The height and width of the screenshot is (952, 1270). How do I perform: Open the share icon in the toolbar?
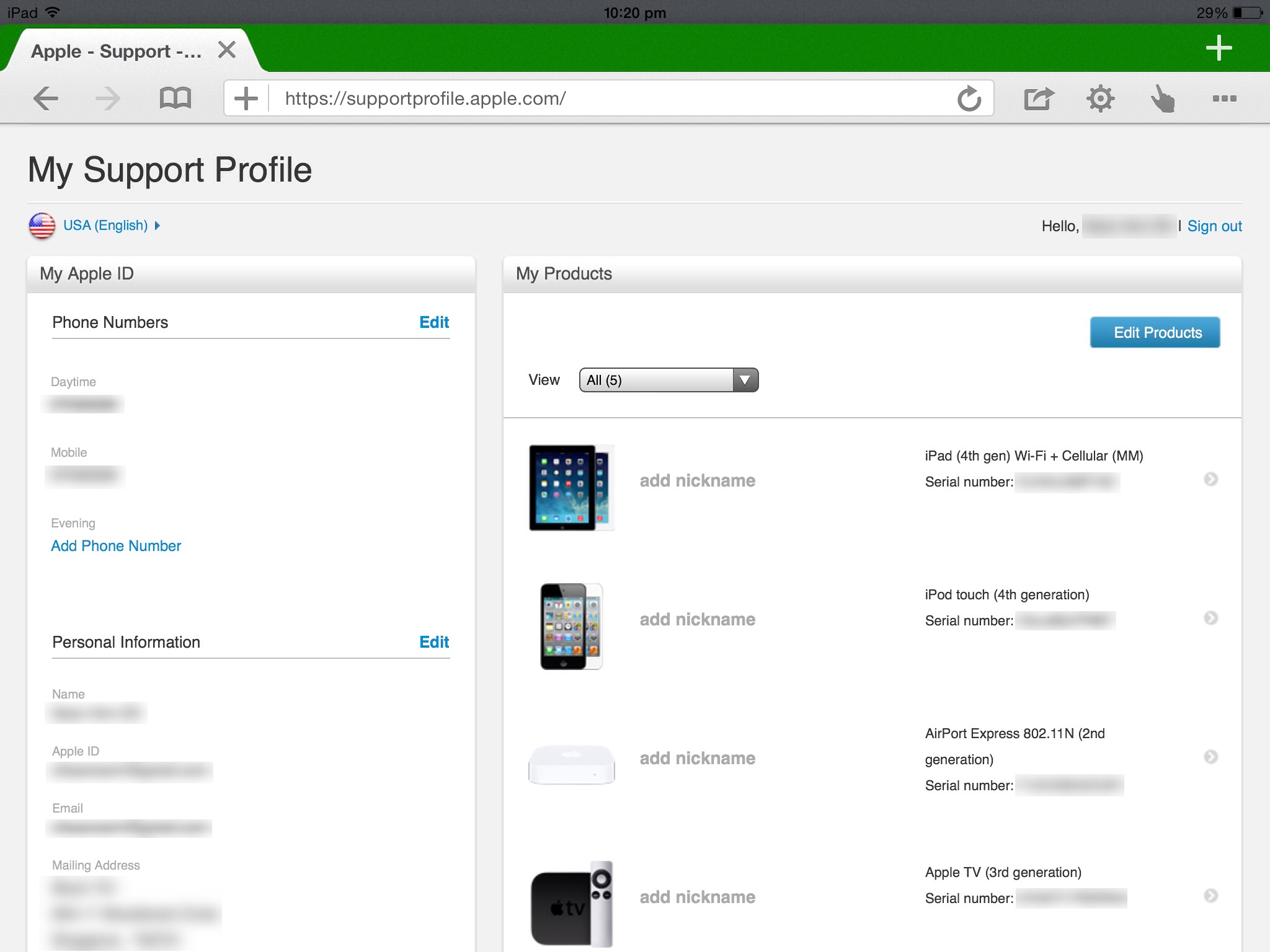pos(1038,99)
